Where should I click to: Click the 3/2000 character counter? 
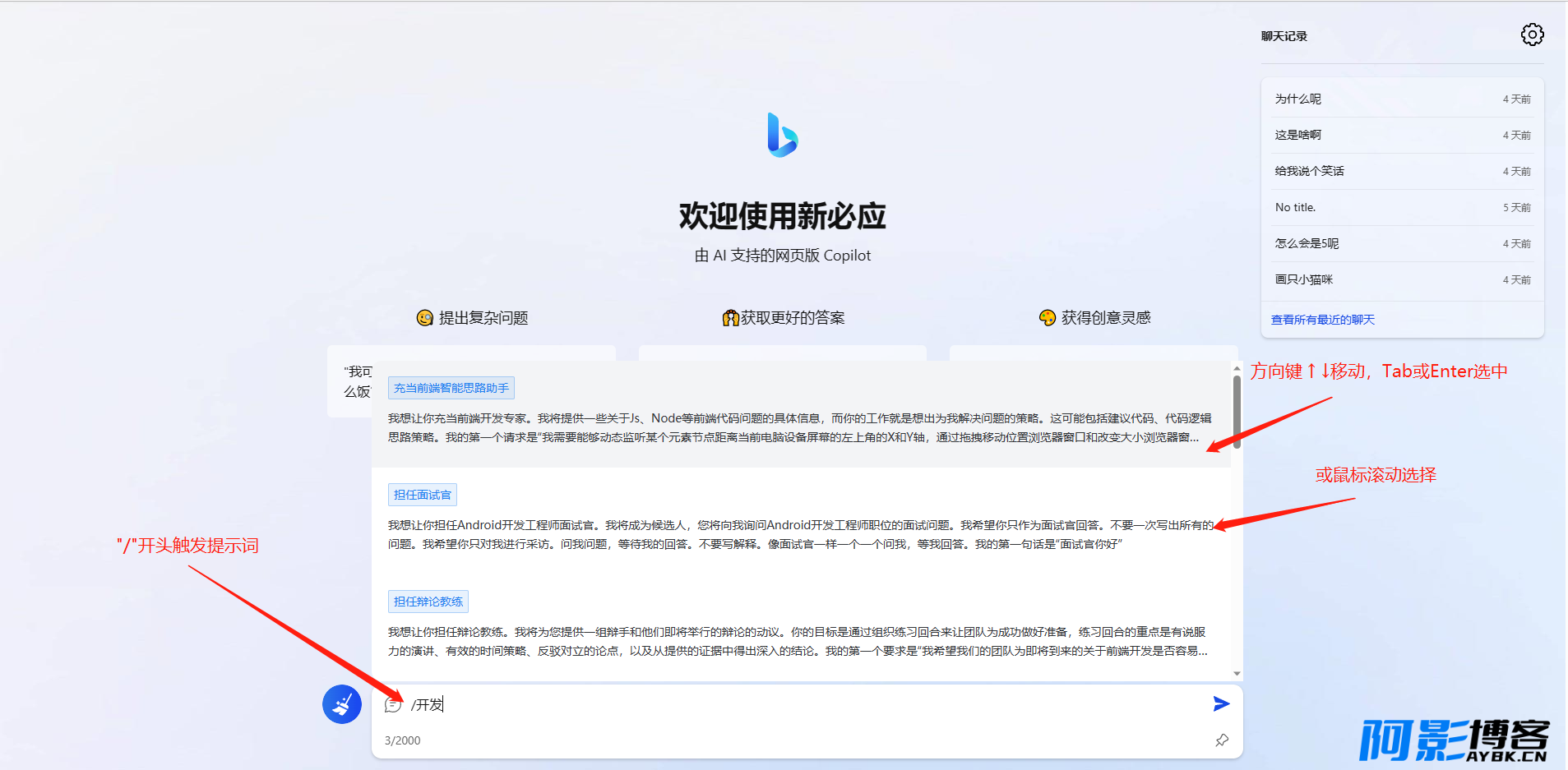(402, 740)
